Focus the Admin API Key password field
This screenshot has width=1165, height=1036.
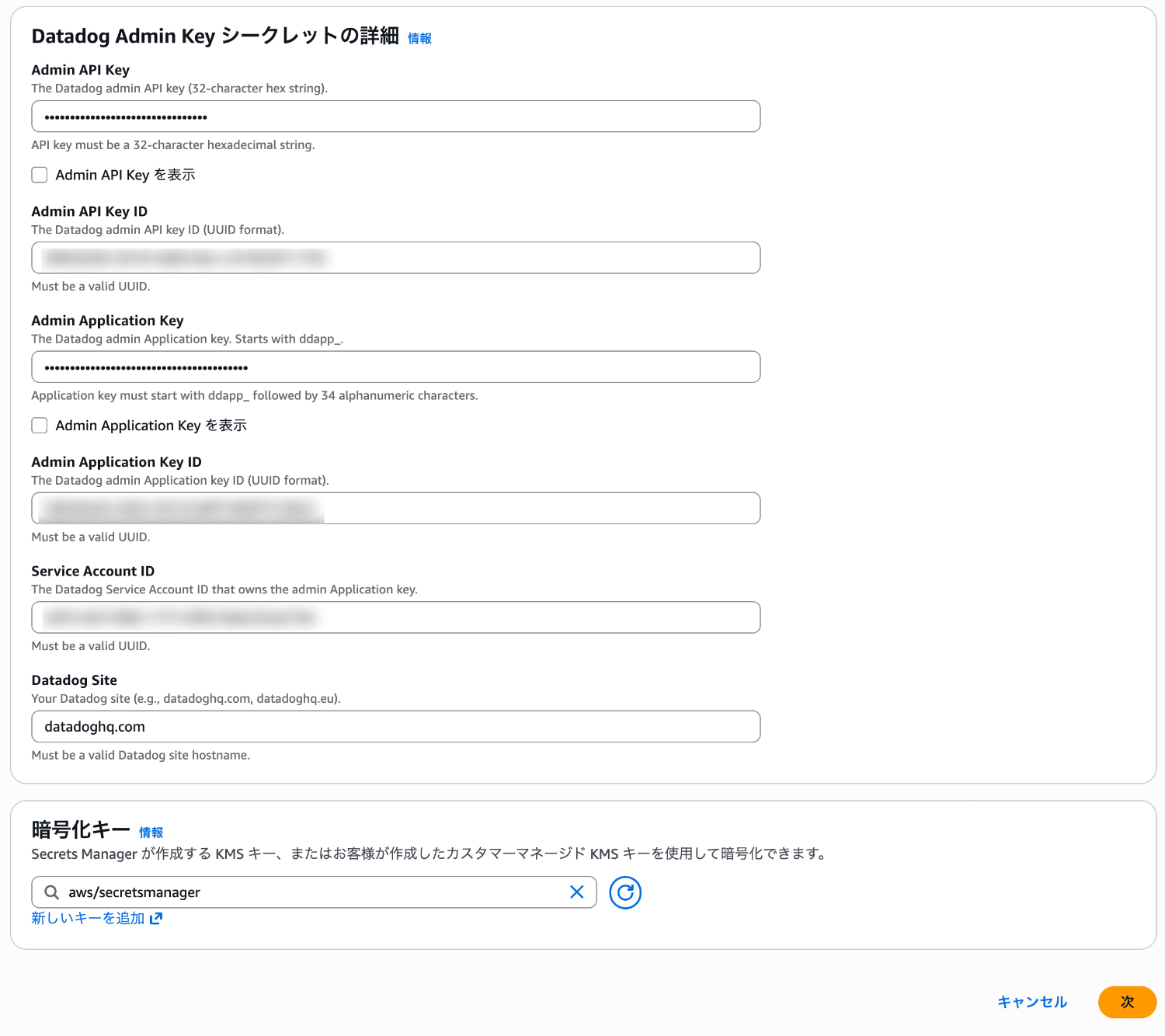click(396, 116)
